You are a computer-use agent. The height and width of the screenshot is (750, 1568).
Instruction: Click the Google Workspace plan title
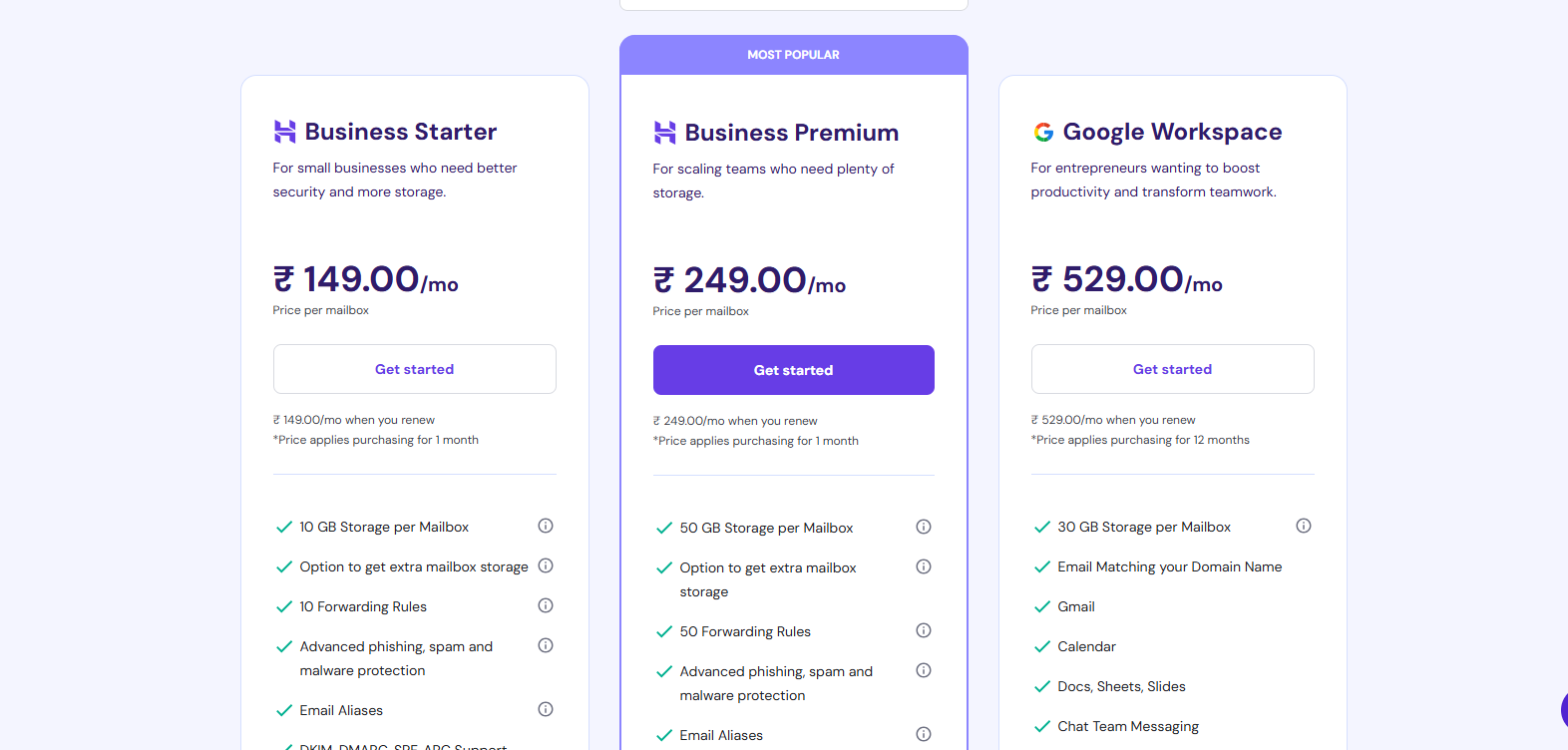click(1172, 132)
